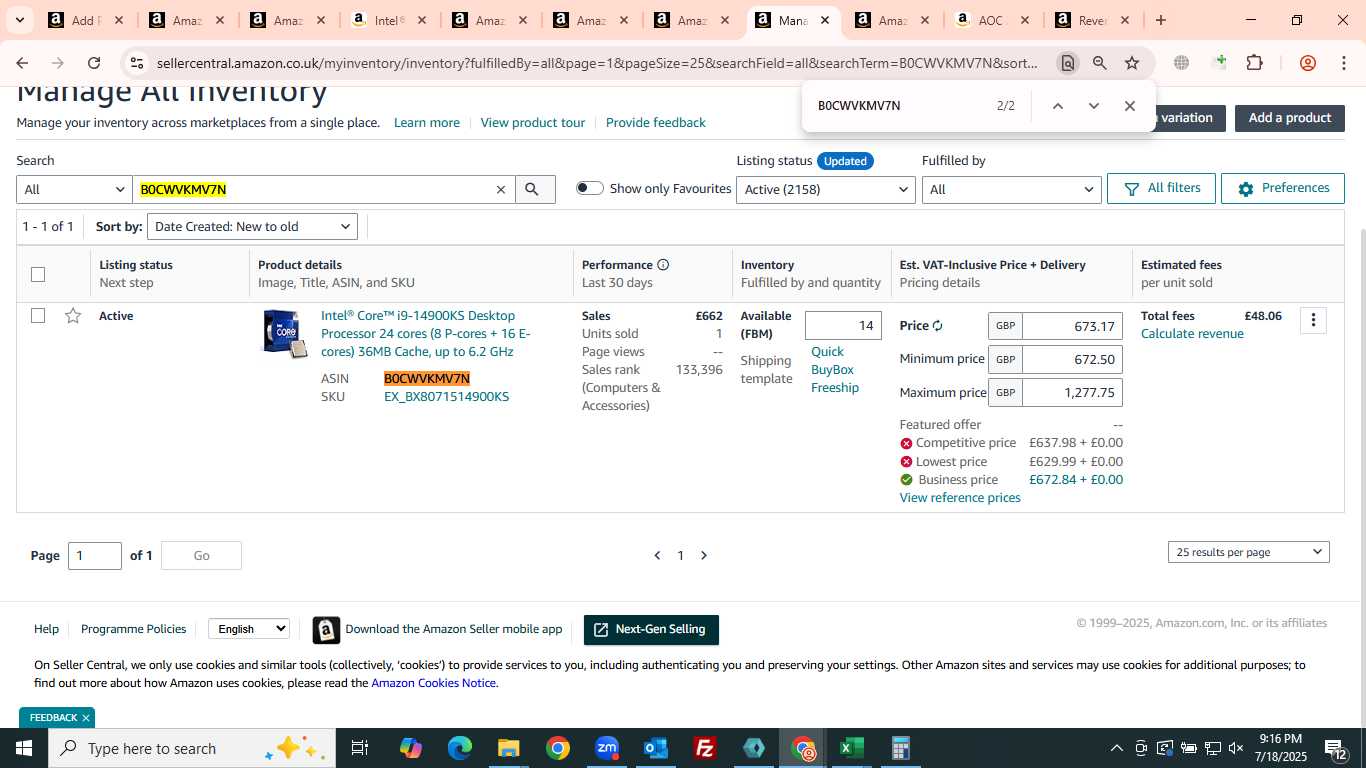Image resolution: width=1366 pixels, height=768 pixels.
Task: Open FileZilla from the taskbar
Action: pos(705,748)
